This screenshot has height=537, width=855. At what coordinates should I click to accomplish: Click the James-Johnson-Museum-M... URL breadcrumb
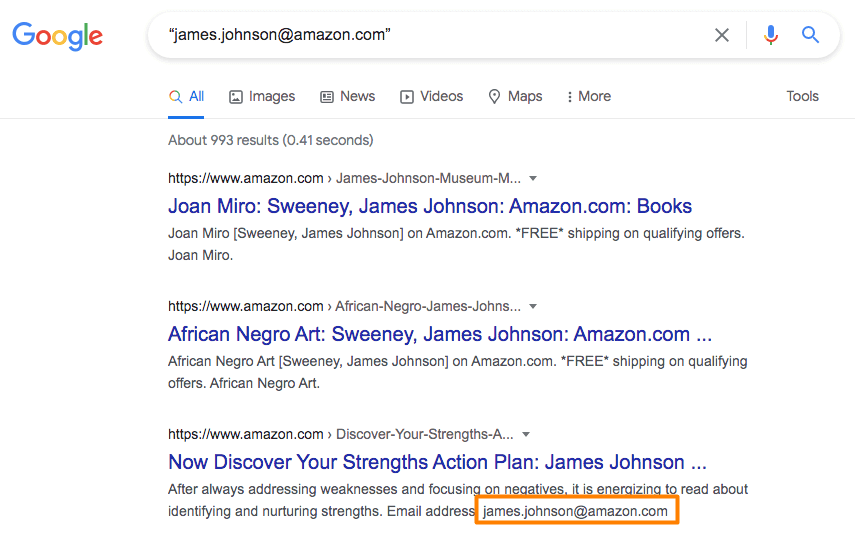pos(428,178)
